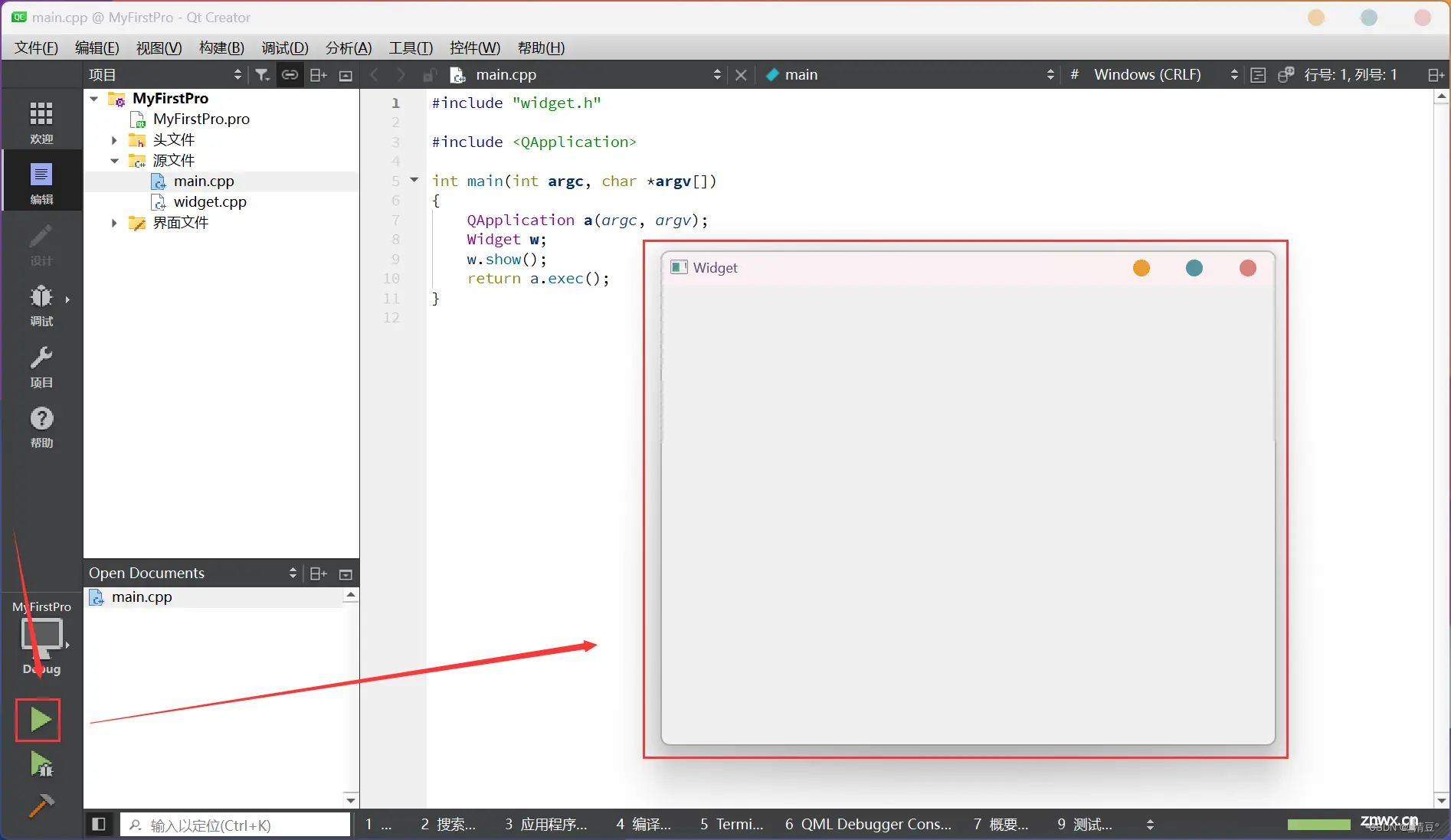Toggle synchronize with editor link icon
Screen dimensions: 1451x840
tap(290, 75)
